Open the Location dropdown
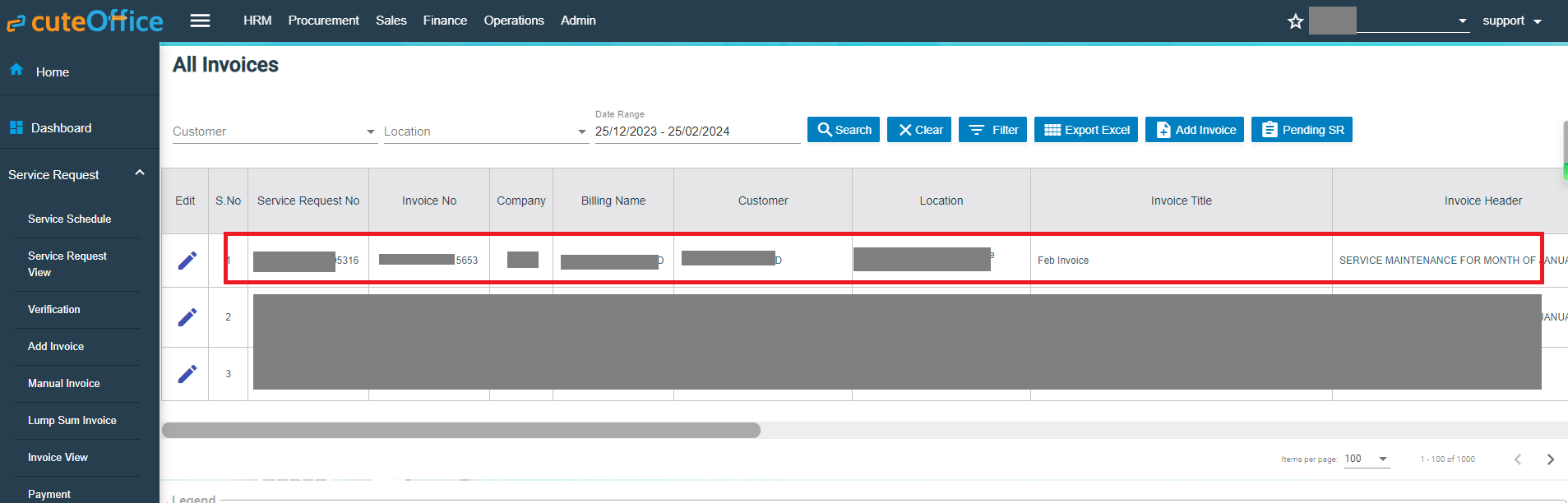Image resolution: width=1568 pixels, height=503 pixels. [x=485, y=132]
